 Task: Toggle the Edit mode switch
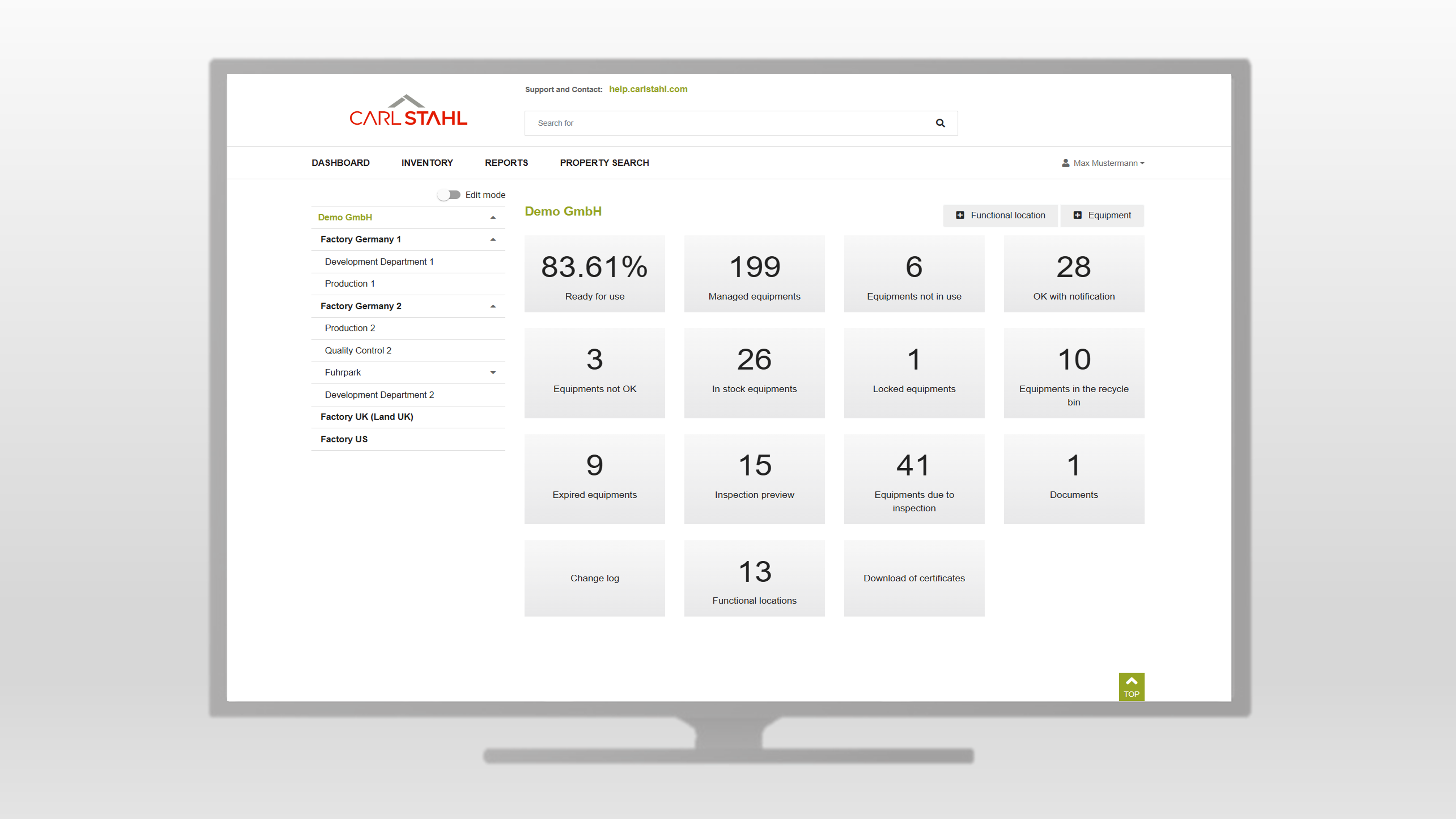tap(449, 195)
